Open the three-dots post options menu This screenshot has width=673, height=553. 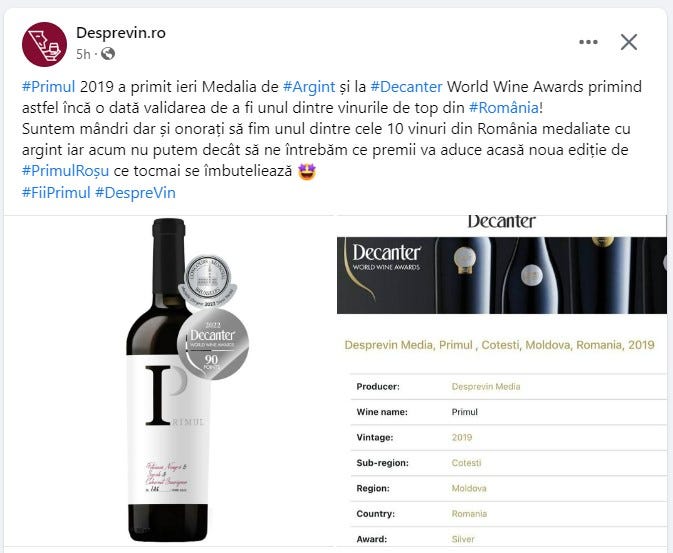(588, 42)
